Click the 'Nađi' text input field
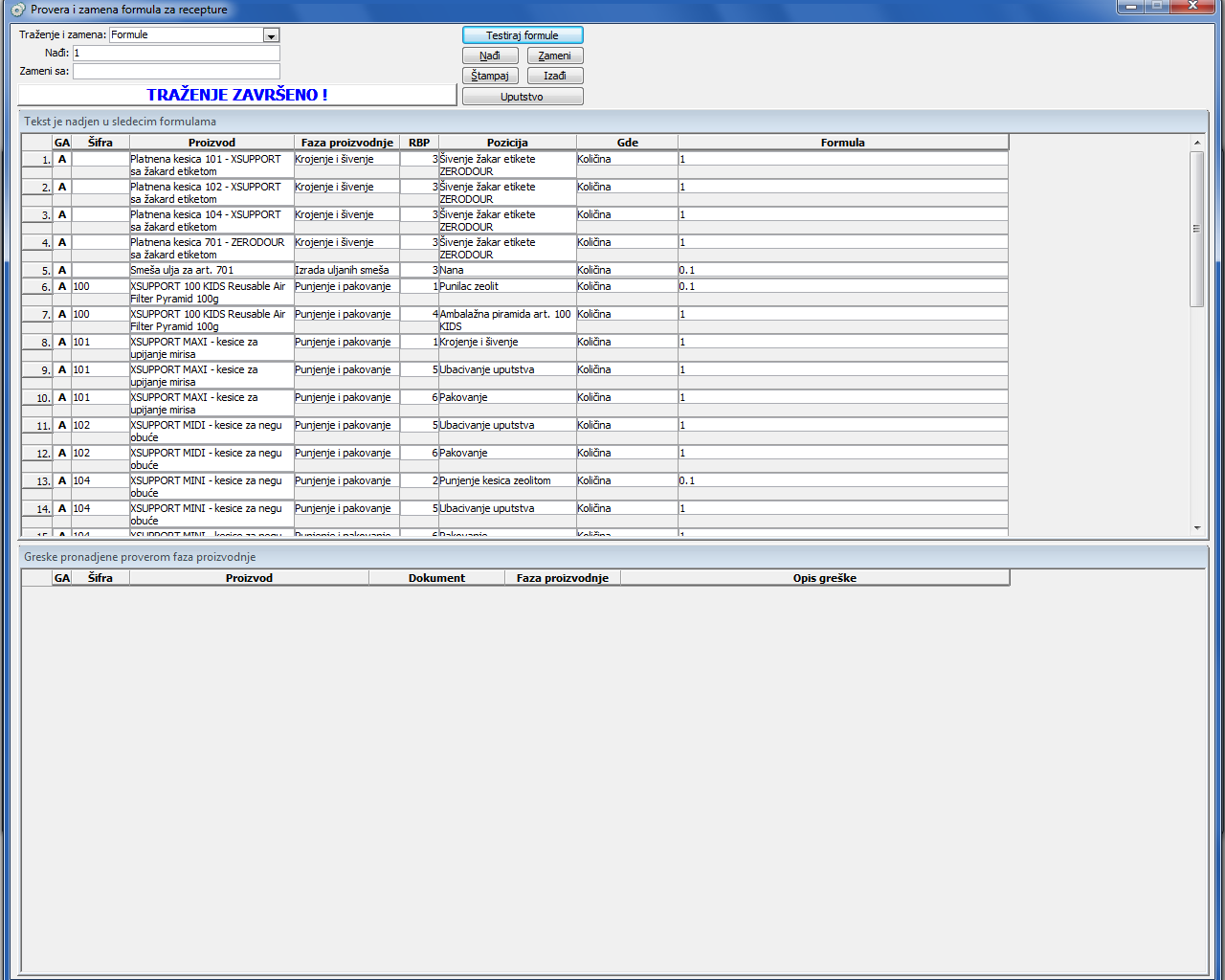 pyautogui.click(x=176, y=54)
